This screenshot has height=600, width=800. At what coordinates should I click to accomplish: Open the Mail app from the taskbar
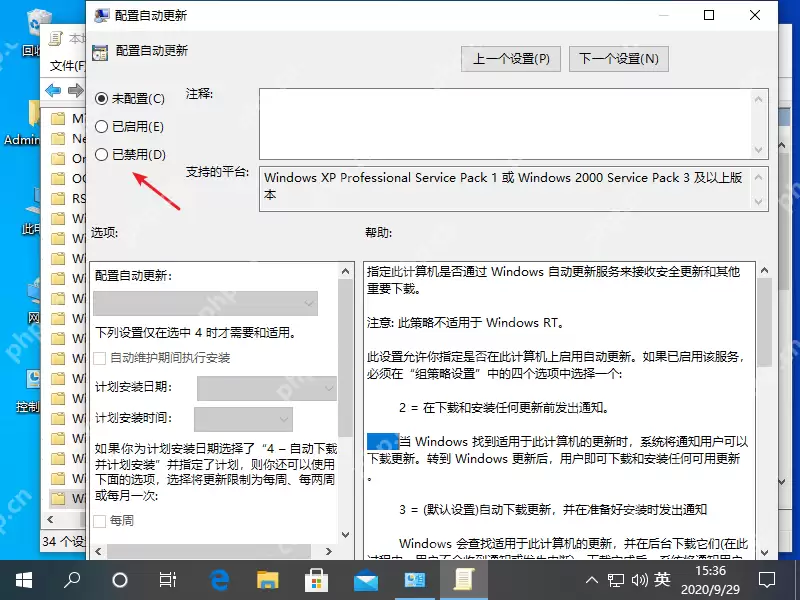tap(365, 578)
